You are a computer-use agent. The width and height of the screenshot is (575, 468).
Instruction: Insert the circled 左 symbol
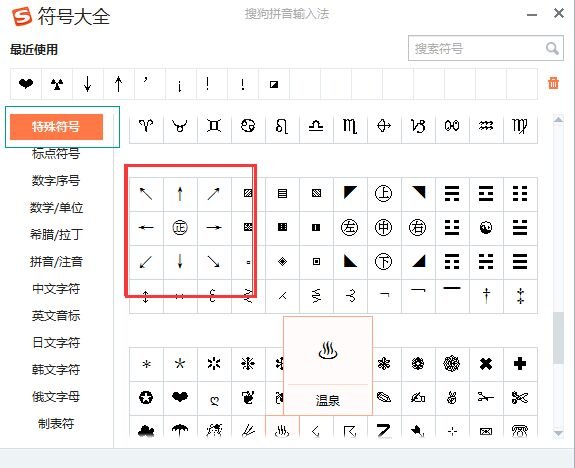349,227
